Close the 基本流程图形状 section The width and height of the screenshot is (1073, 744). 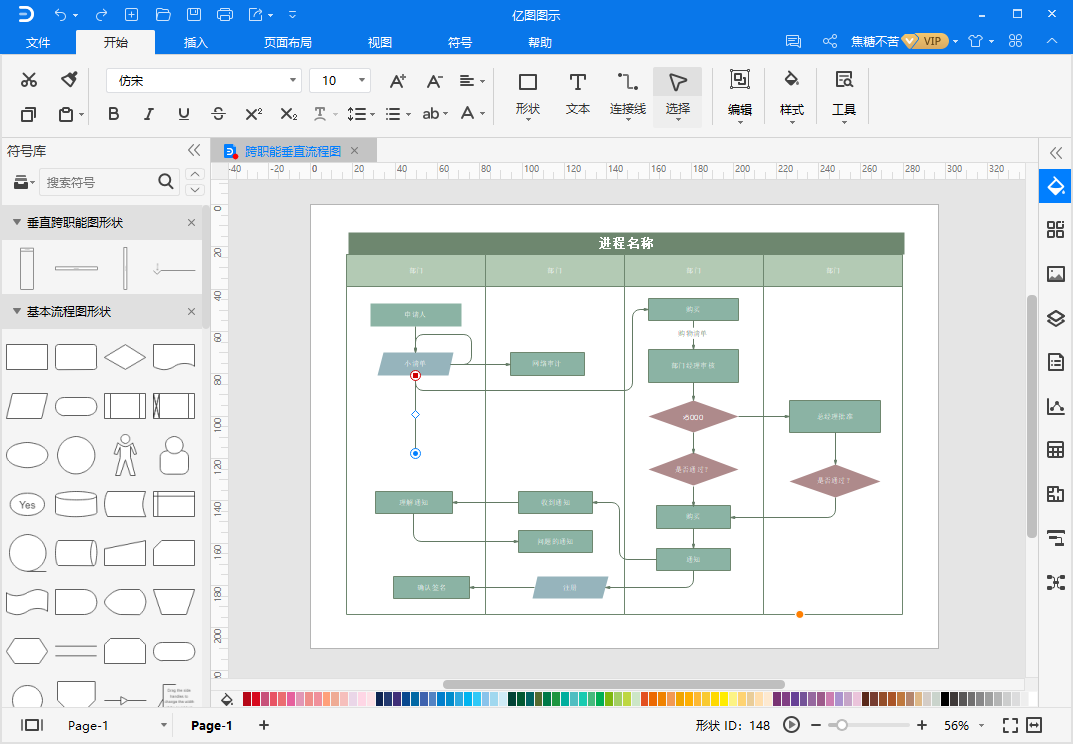[192, 311]
